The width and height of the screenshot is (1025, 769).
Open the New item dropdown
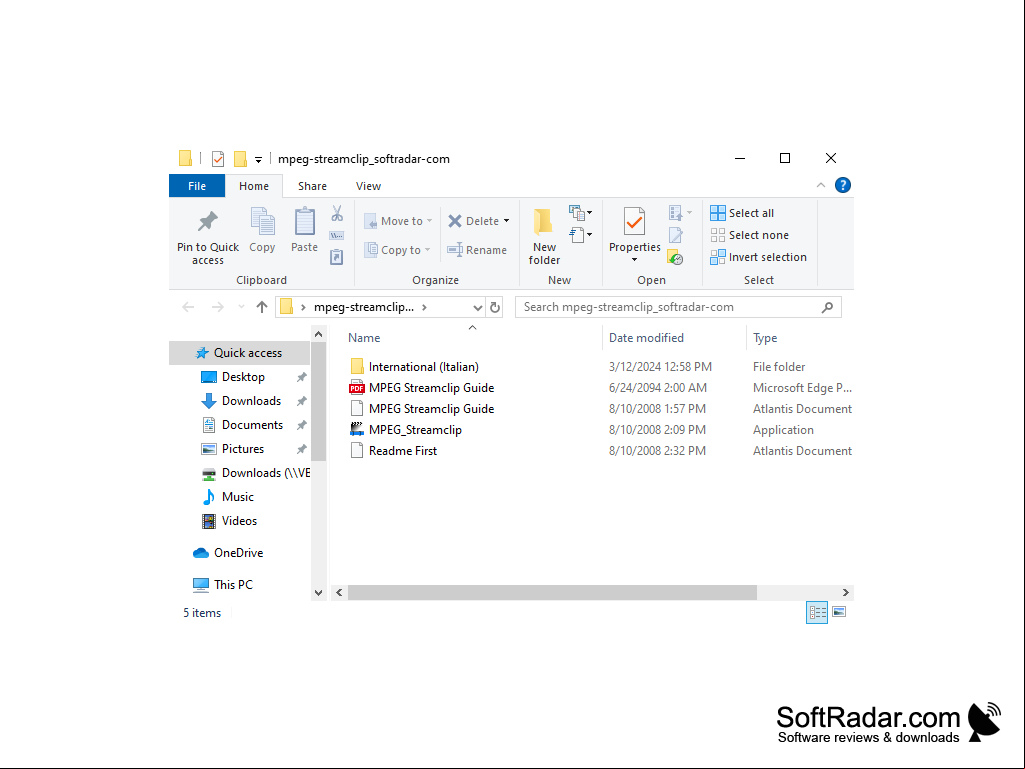pyautogui.click(x=580, y=213)
